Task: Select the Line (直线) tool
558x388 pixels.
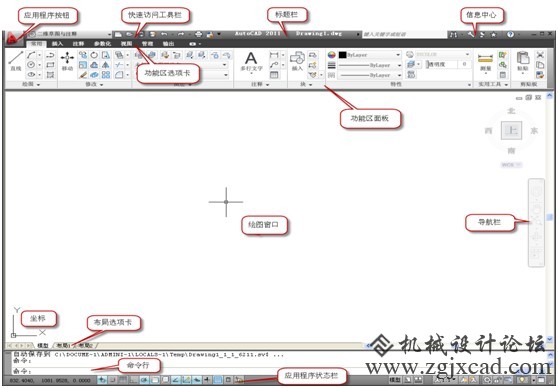Action: coord(16,61)
